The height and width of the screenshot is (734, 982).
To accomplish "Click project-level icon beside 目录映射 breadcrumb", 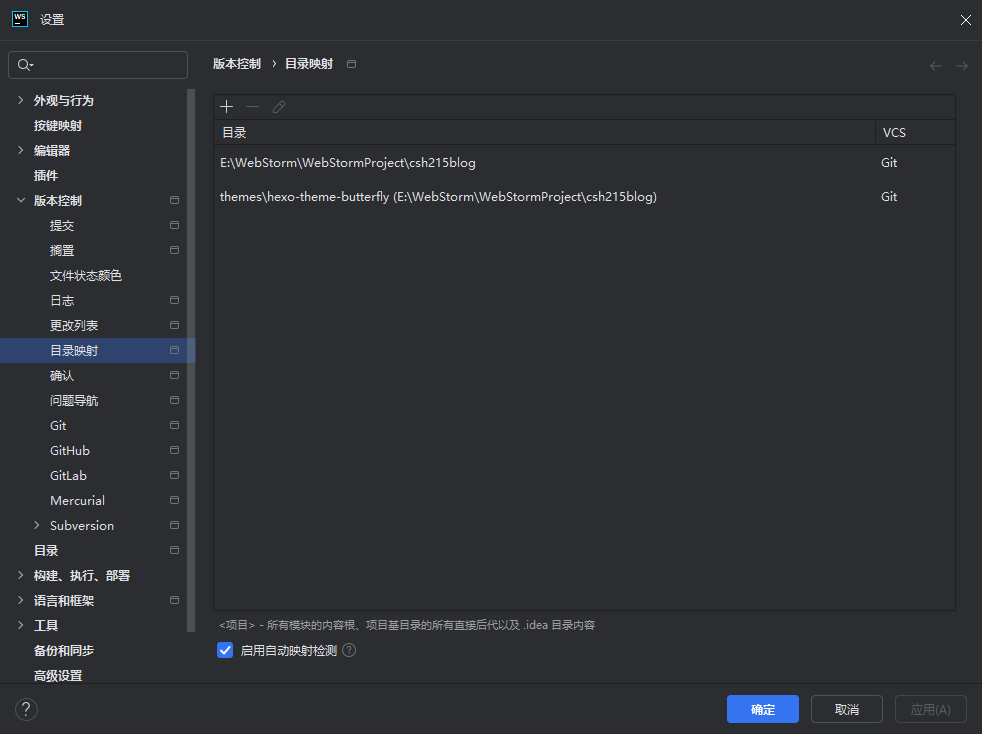I will click(x=351, y=64).
